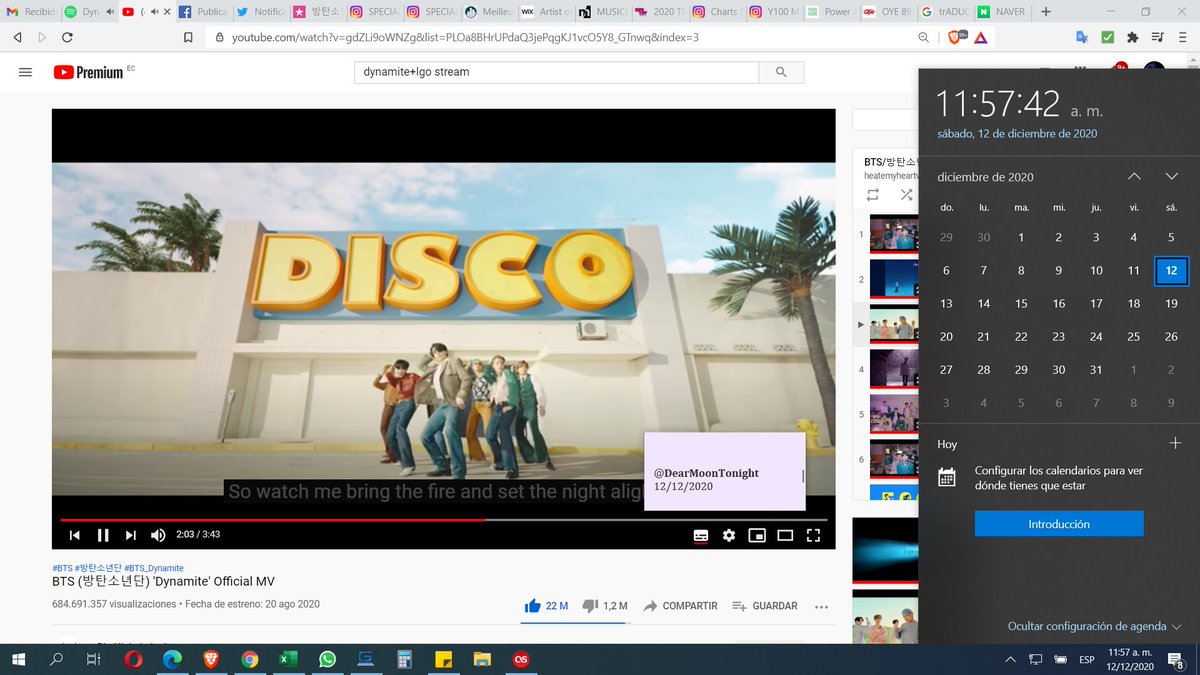Share the video via COMPARTIR
Screen dimensions: 1200x675
click(680, 606)
